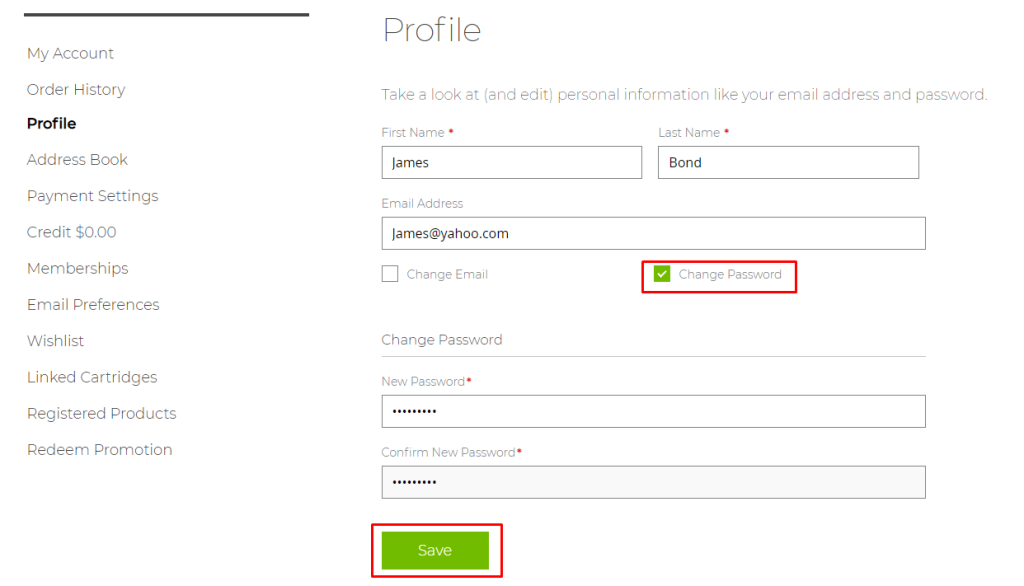1024x586 pixels.
Task: Open Memberships from the sidebar
Action: [x=78, y=269]
